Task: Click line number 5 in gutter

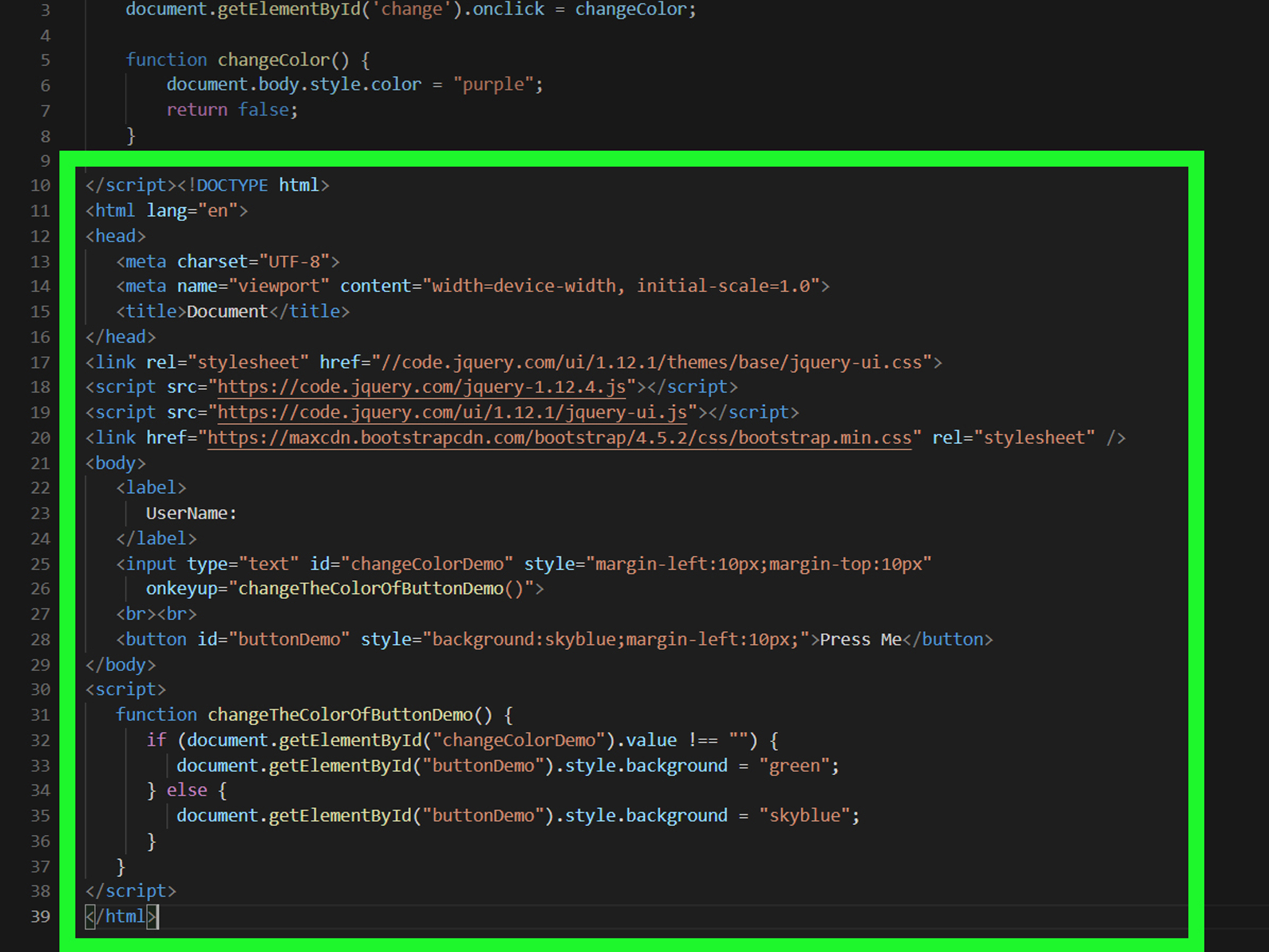Action: (45, 60)
